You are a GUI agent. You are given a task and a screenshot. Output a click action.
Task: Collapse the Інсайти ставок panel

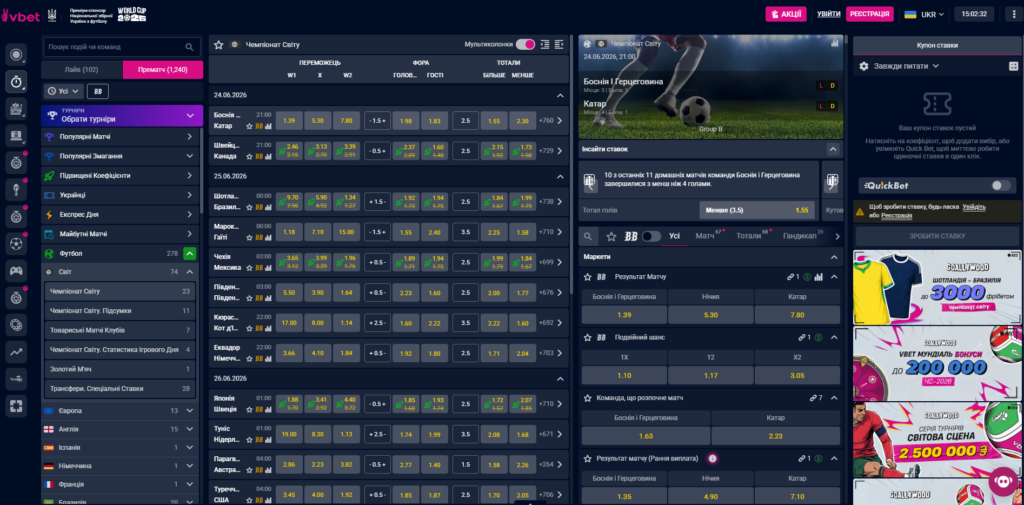pyautogui.click(x=832, y=149)
